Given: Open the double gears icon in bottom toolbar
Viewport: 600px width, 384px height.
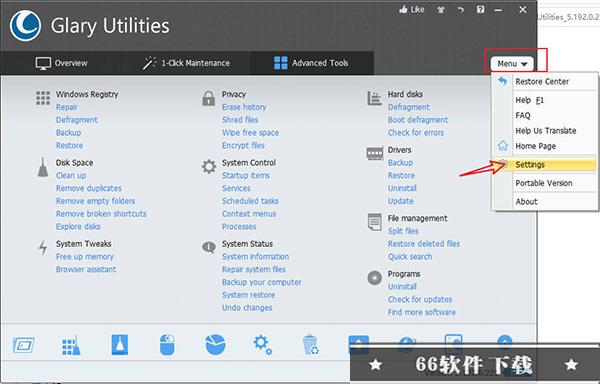Looking at the screenshot, I should [x=262, y=345].
